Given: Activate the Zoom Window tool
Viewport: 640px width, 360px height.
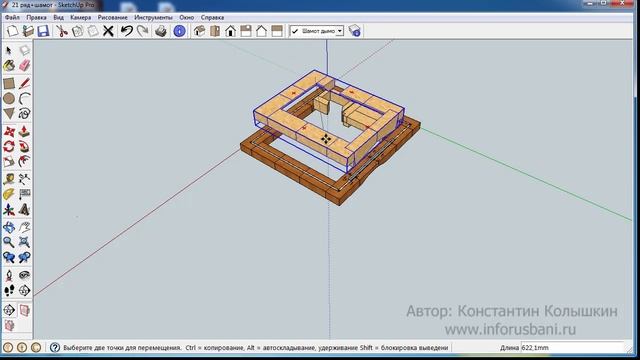Looking at the screenshot, I should 24,242.
